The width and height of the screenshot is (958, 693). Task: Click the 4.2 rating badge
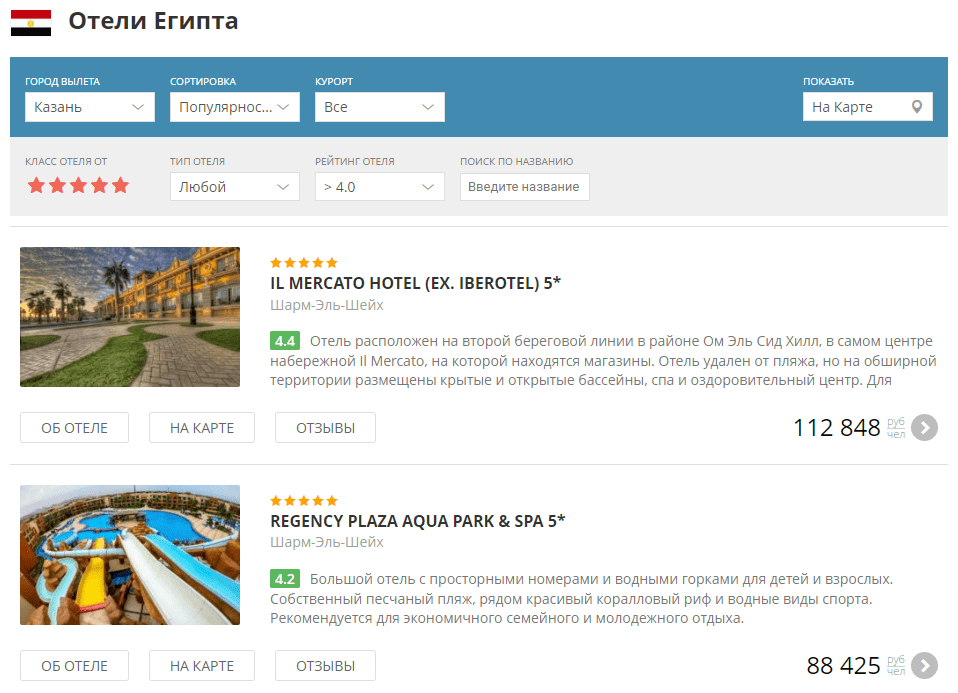285,579
